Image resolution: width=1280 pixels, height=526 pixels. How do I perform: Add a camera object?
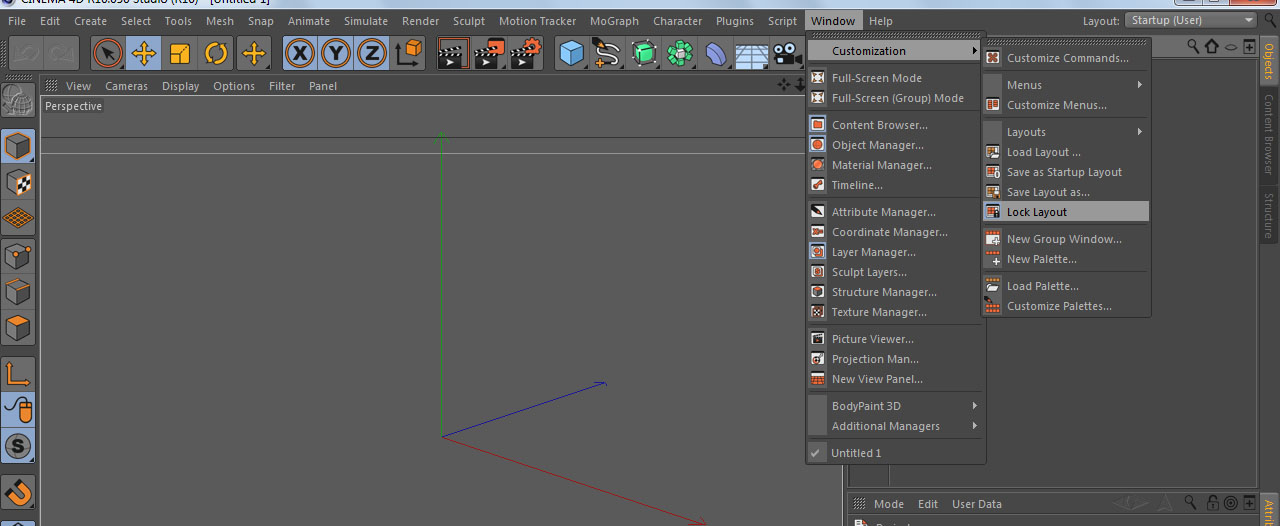click(x=788, y=53)
